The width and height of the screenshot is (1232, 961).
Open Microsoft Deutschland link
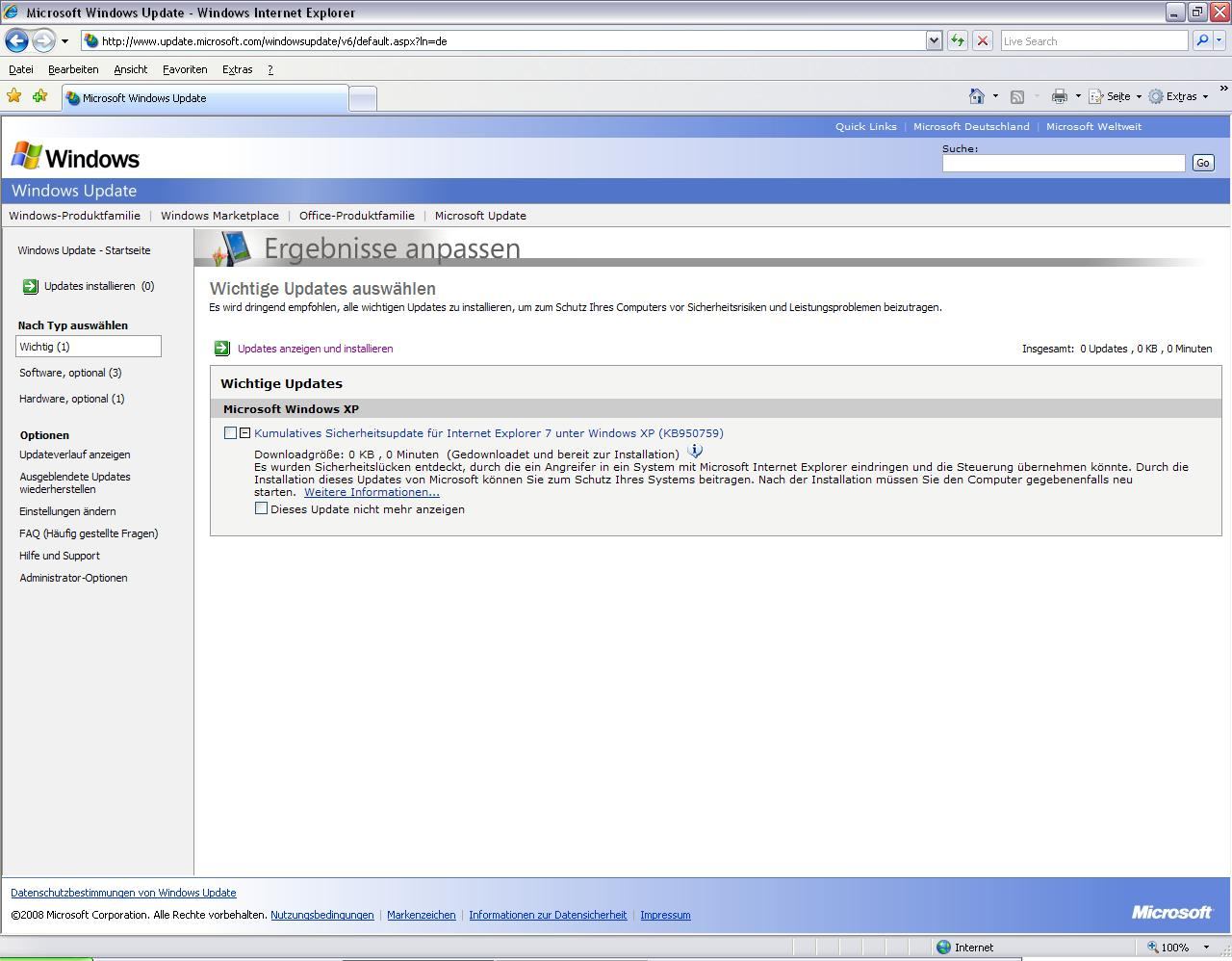click(x=971, y=126)
